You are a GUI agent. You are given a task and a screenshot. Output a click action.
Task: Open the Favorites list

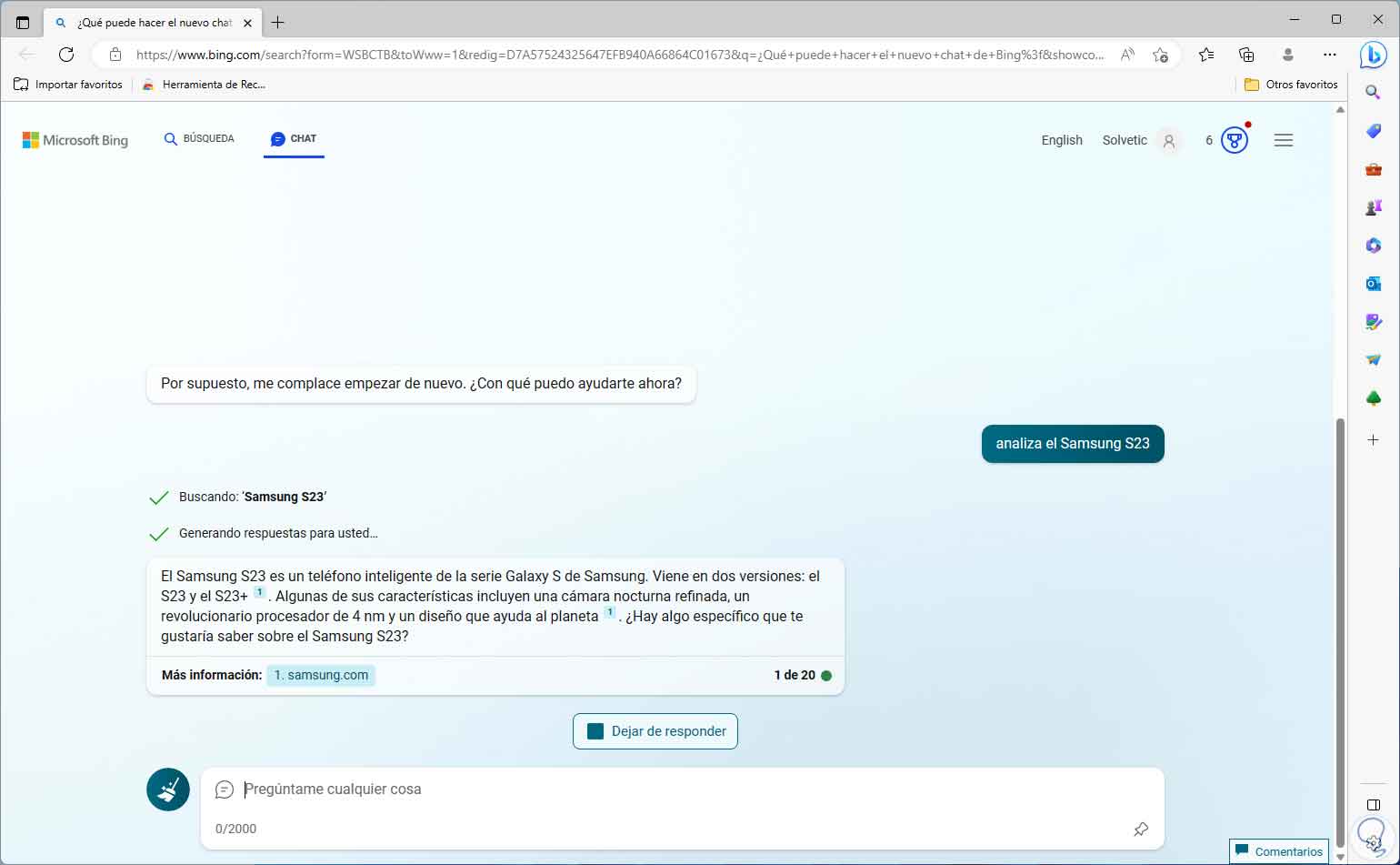1206,55
